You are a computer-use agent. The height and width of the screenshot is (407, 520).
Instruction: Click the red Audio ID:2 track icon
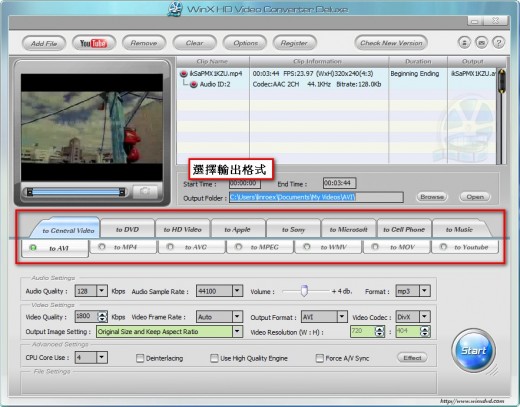coord(194,84)
